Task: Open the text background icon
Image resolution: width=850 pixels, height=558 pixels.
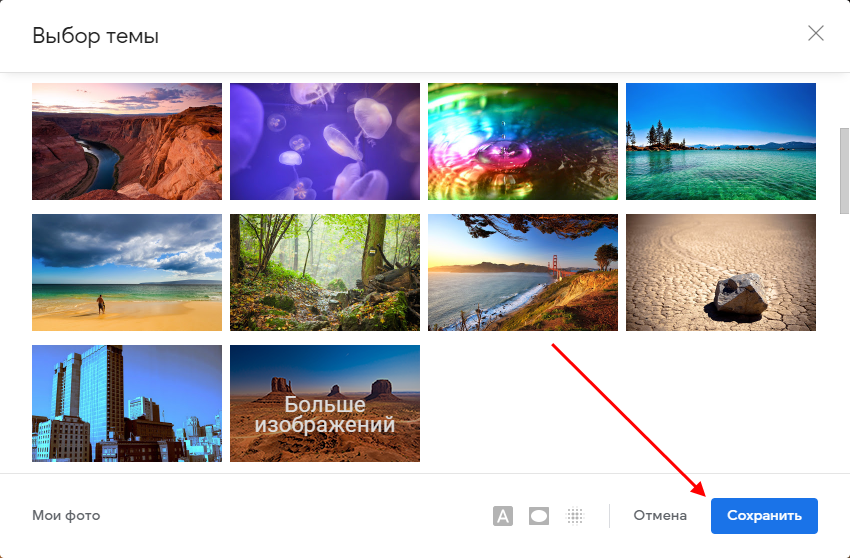Action: (x=503, y=516)
